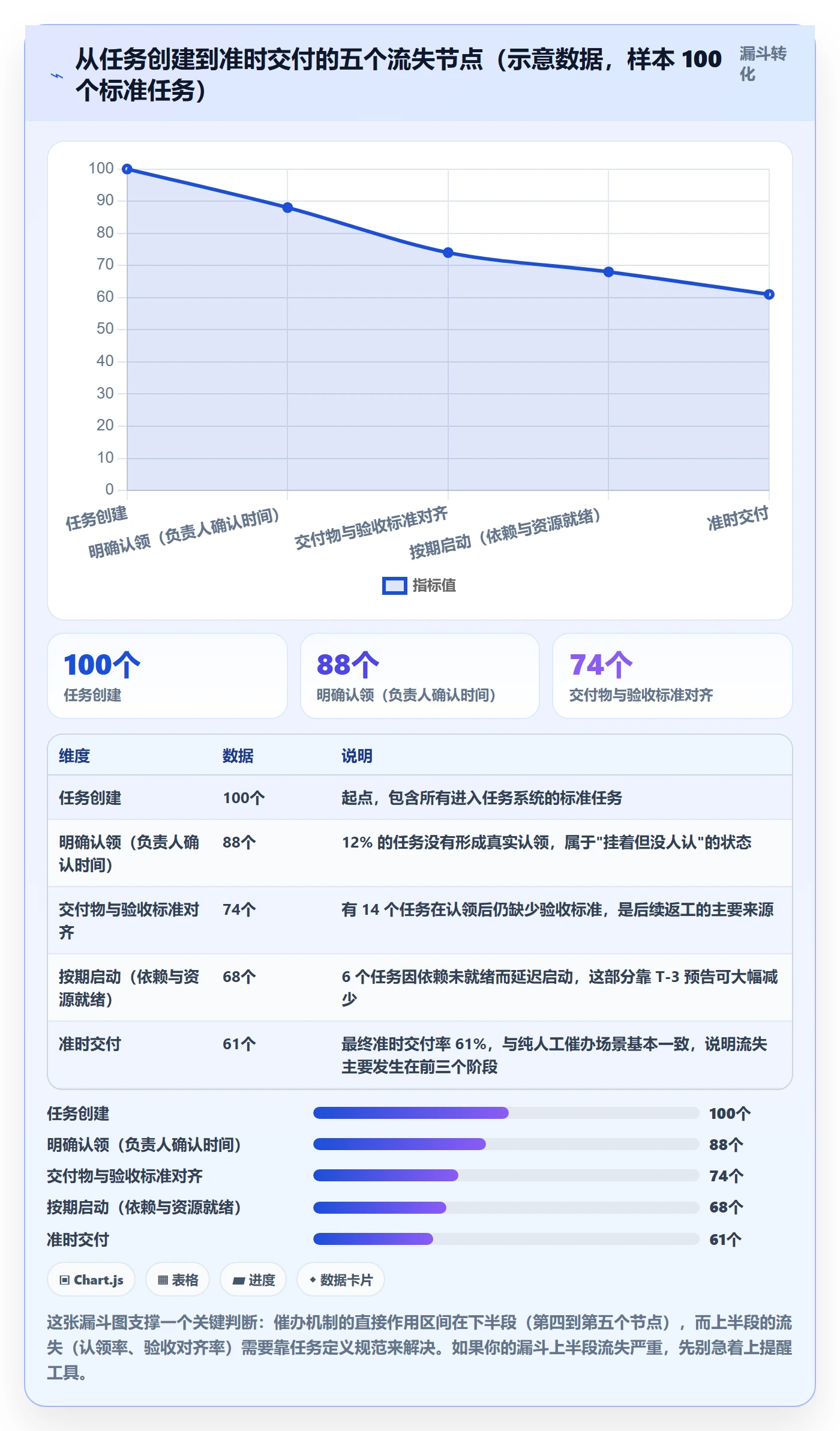The image size is (840, 1431).
Task: Click the 明确认领 progress bar
Action: pyautogui.click(x=506, y=1144)
